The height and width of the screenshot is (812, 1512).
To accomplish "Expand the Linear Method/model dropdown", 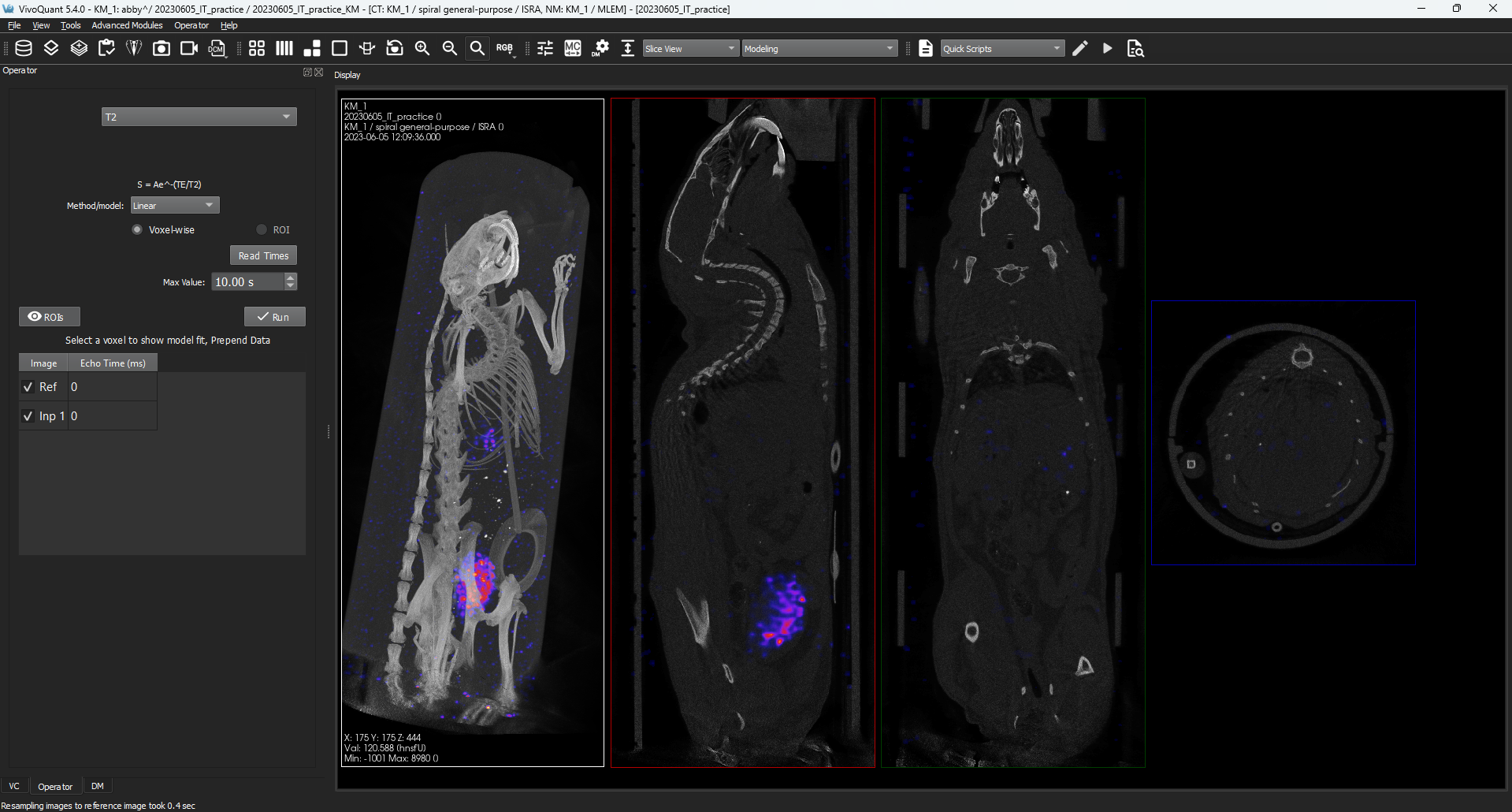I will pyautogui.click(x=175, y=206).
